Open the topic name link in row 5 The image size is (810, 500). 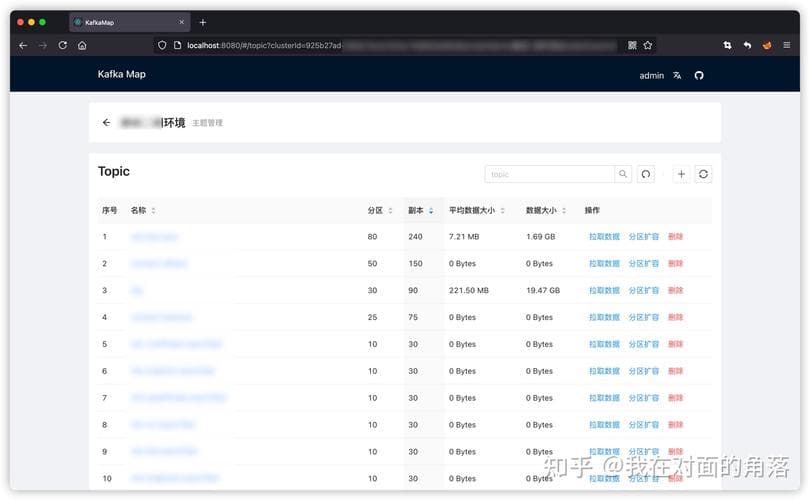176,344
